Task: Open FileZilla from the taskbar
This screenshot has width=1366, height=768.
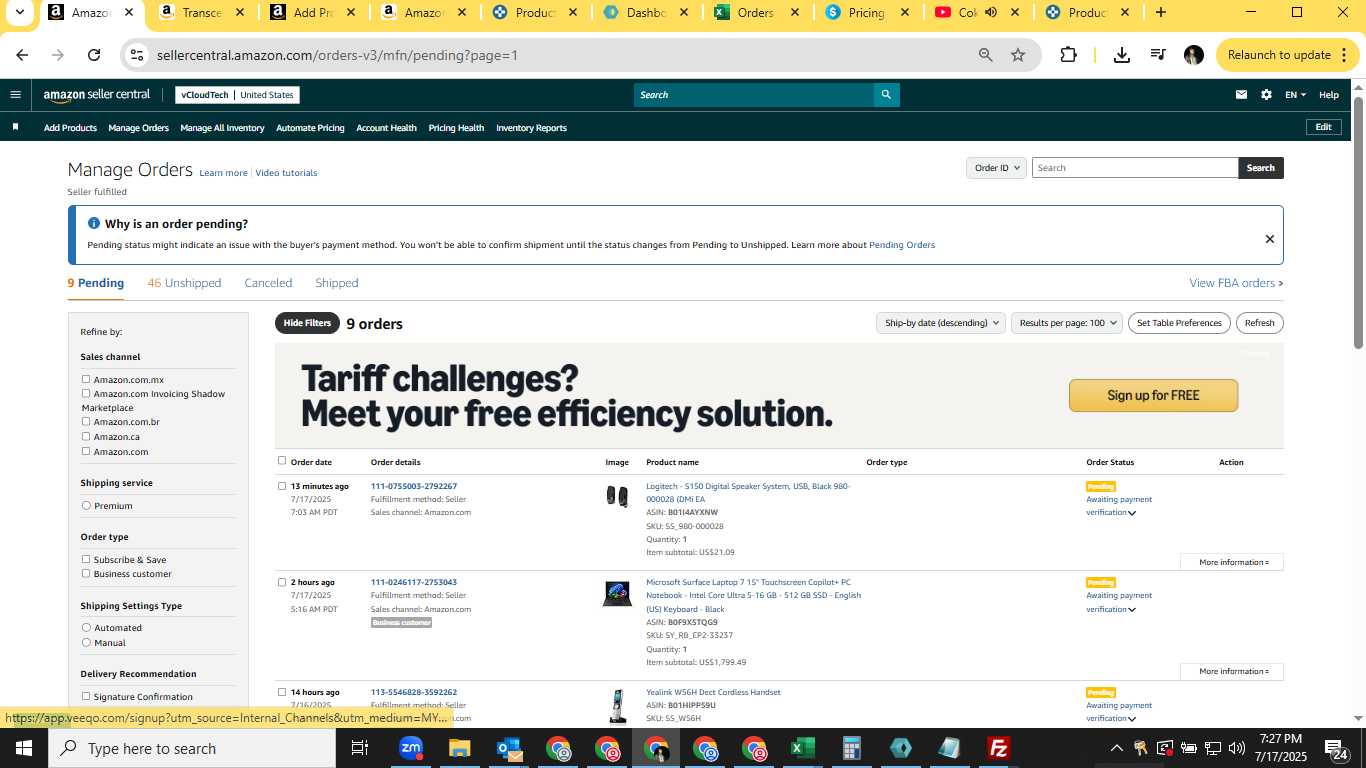Action: [997, 748]
